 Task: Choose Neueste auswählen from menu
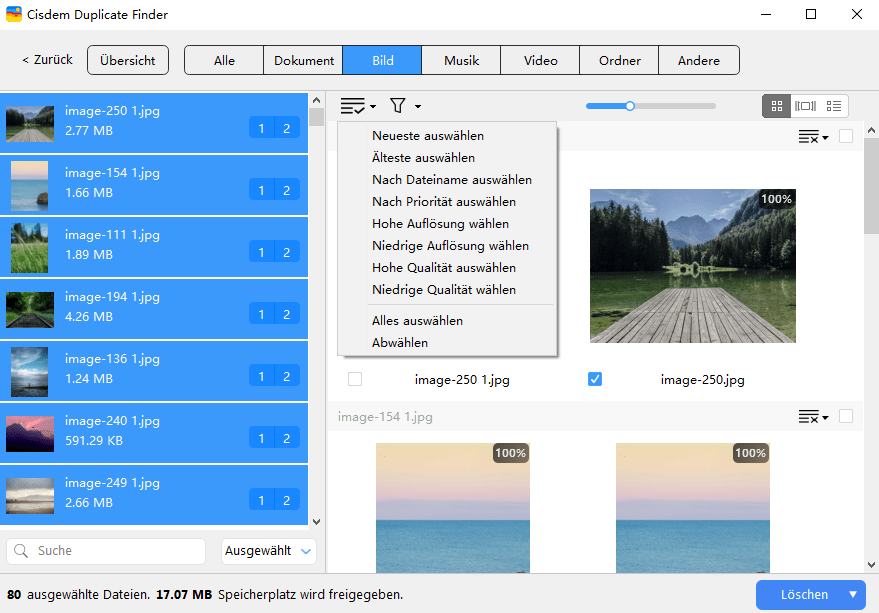tap(428, 136)
